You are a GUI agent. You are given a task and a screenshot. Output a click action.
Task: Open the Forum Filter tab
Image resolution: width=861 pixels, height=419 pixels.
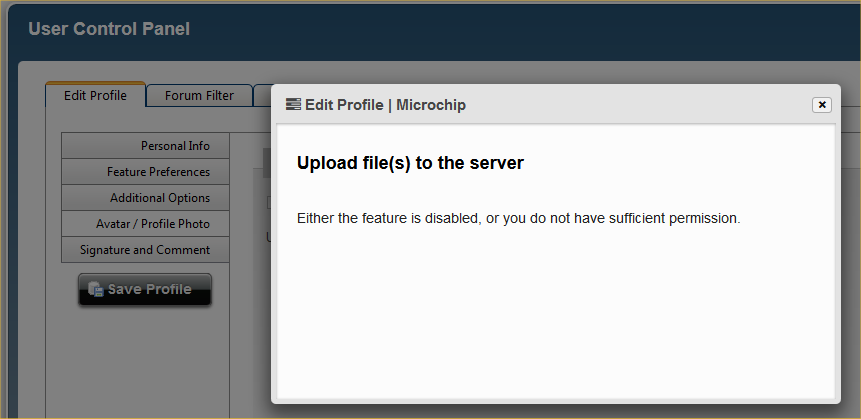199,96
